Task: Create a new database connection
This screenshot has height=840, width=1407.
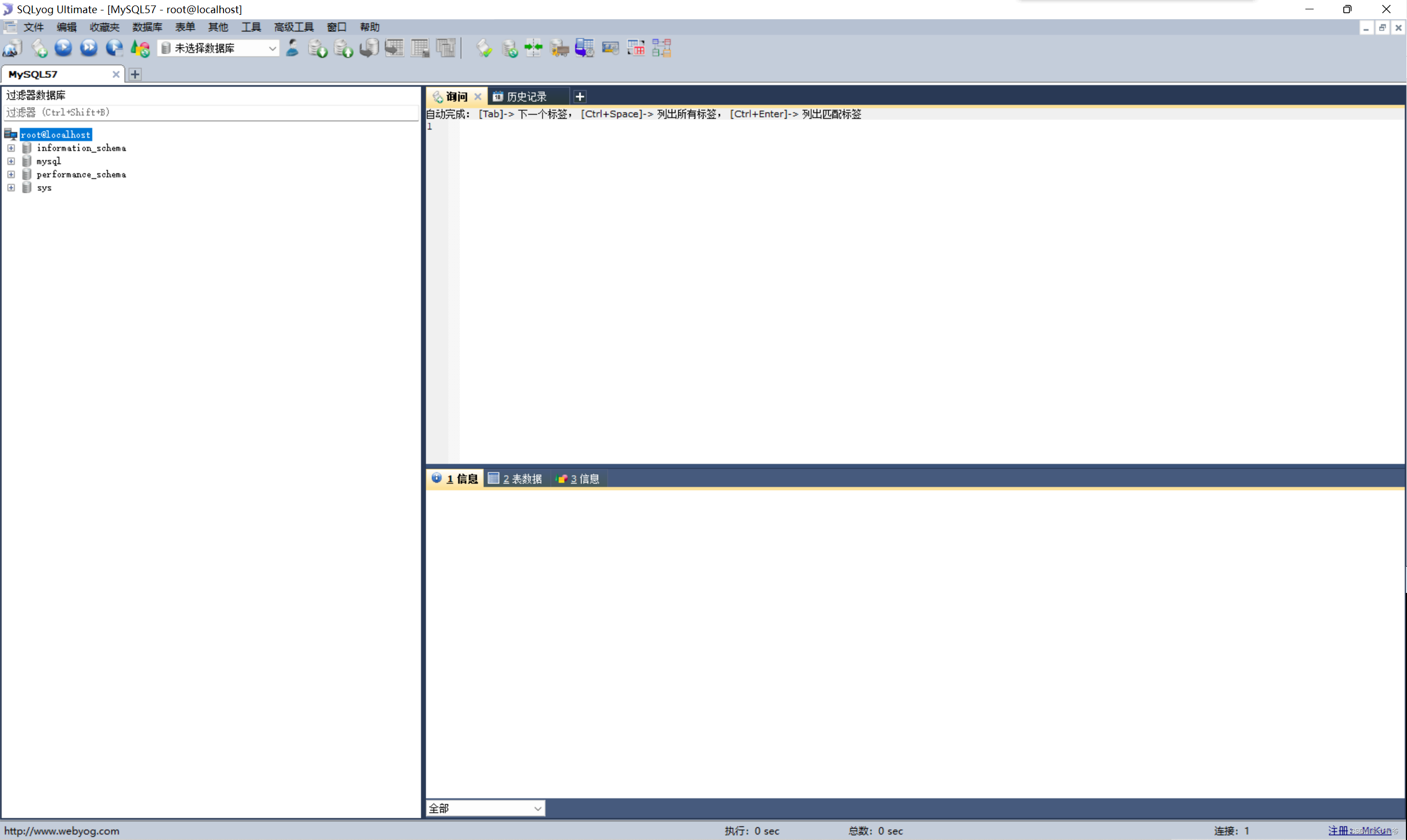Action: 13,48
